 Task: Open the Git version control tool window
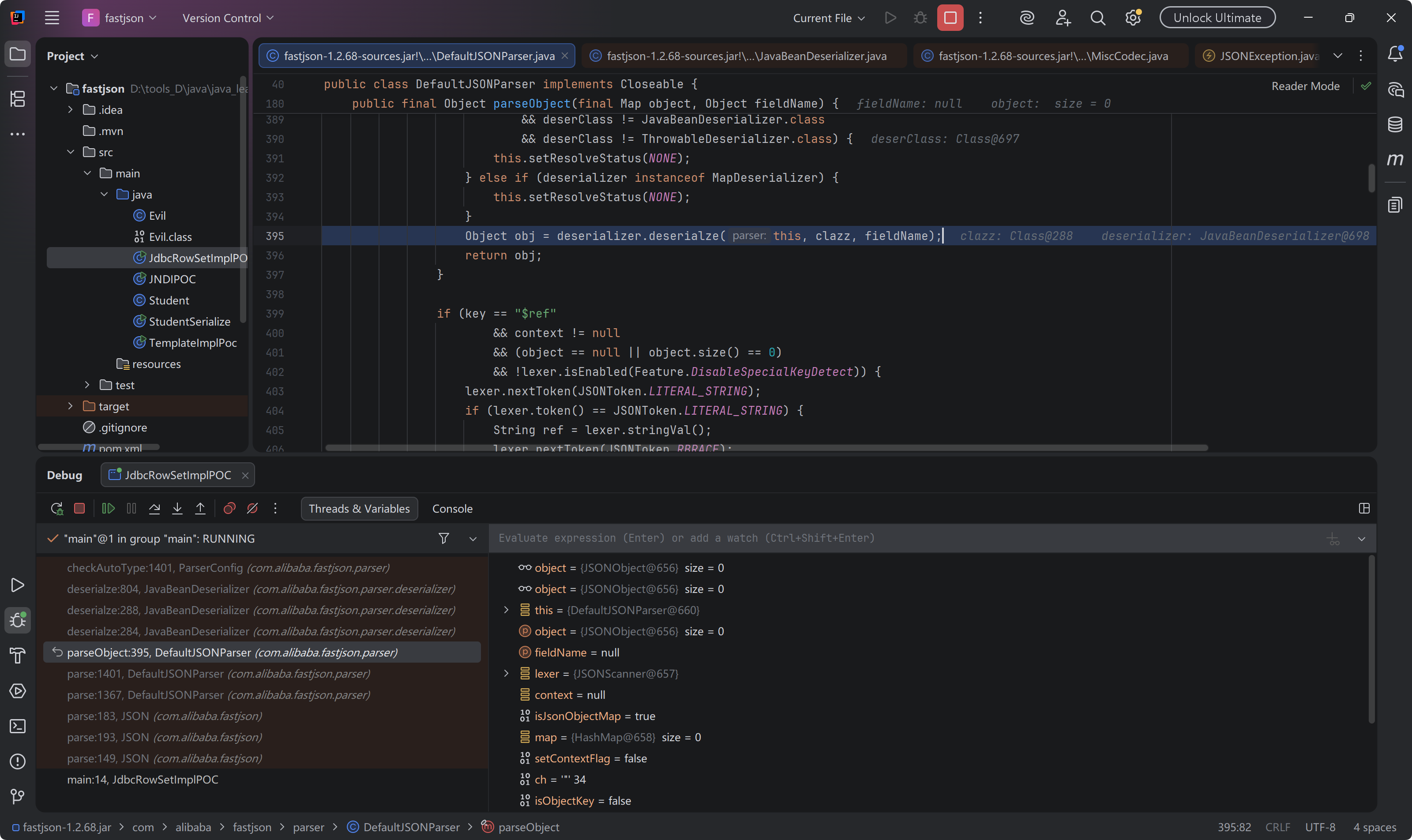coord(18,796)
